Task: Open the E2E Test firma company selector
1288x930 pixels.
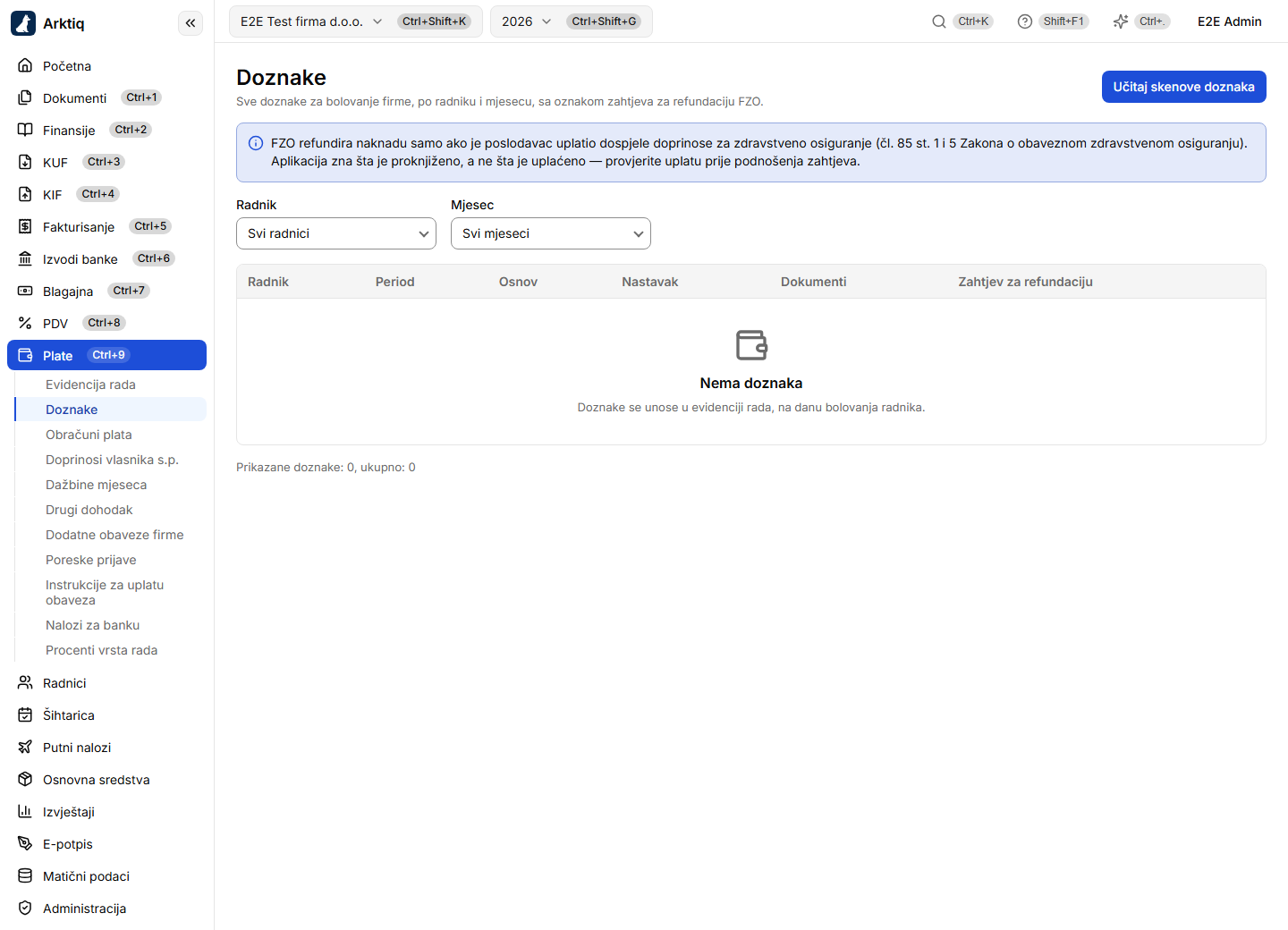Action: pyautogui.click(x=356, y=21)
